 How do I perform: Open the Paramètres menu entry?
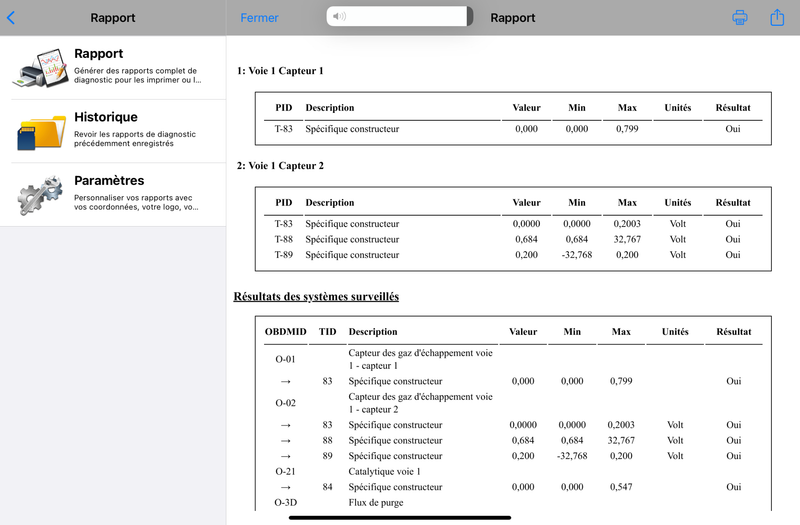point(113,194)
